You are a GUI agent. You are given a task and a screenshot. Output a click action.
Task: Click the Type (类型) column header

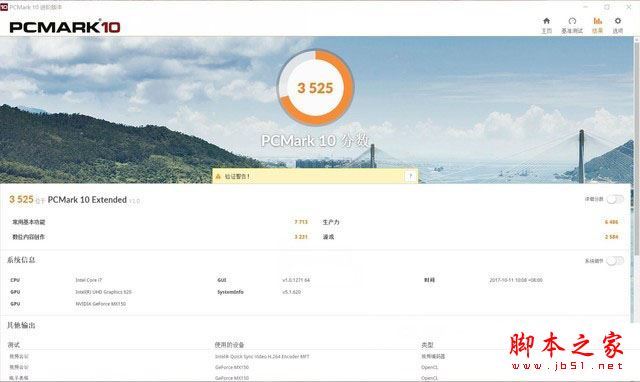pos(427,345)
